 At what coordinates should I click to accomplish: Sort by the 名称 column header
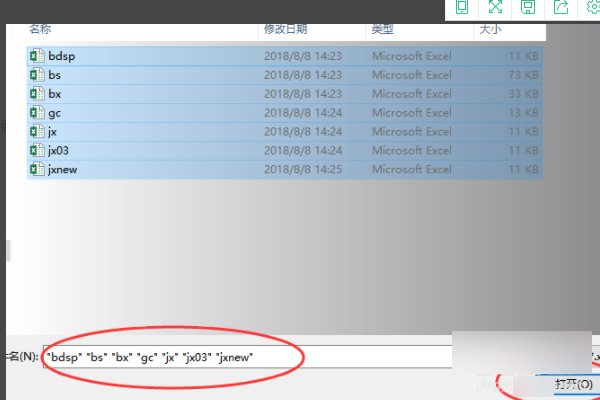(x=40, y=31)
